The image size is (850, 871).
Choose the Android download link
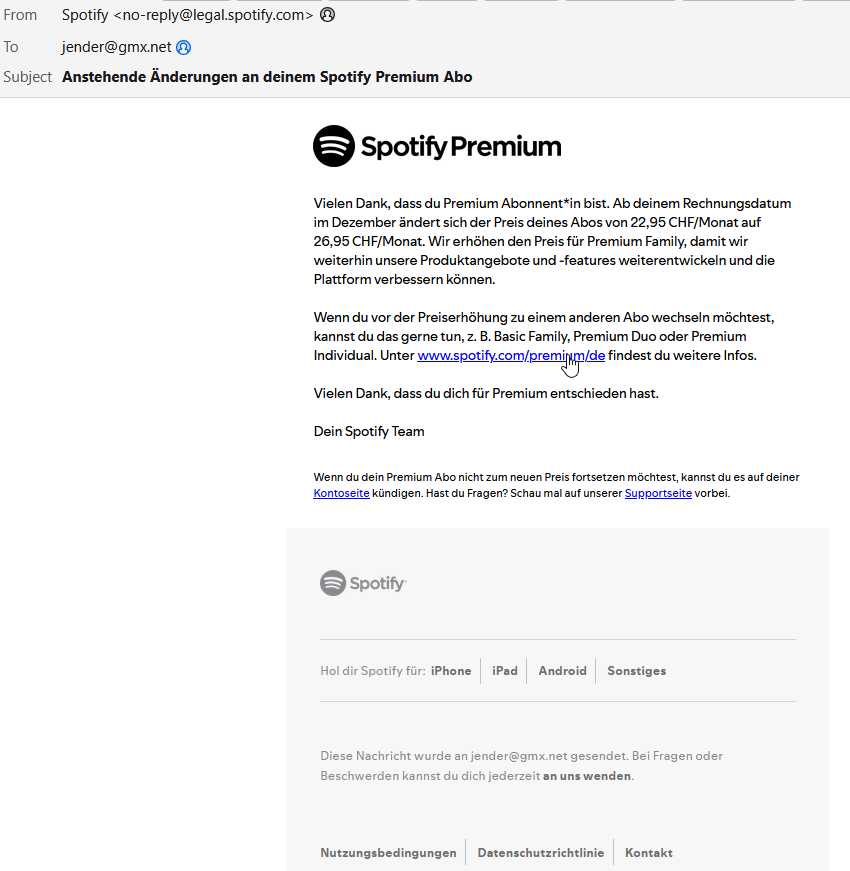click(562, 671)
